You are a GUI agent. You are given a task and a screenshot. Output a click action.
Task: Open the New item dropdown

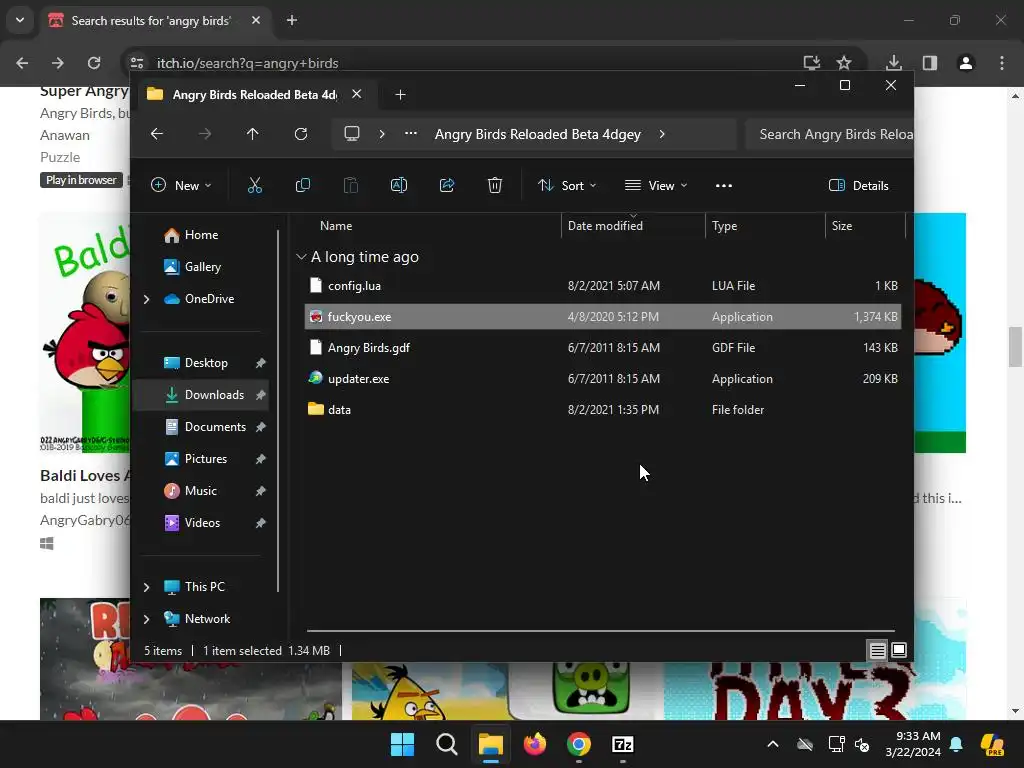(x=181, y=185)
